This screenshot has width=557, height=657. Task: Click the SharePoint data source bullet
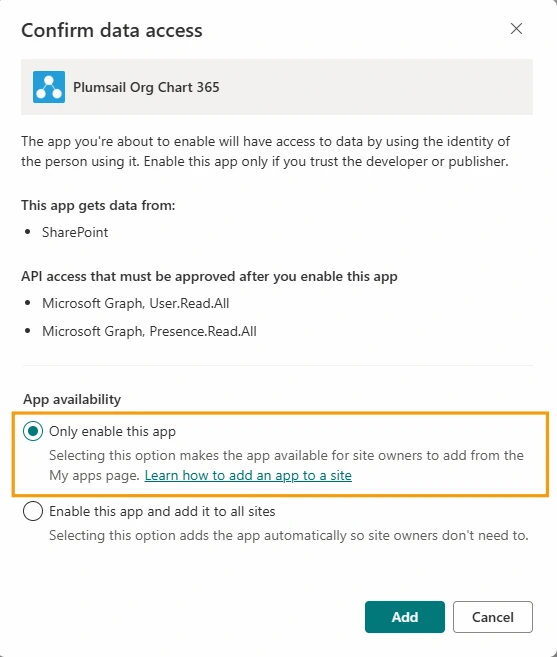pos(75,232)
